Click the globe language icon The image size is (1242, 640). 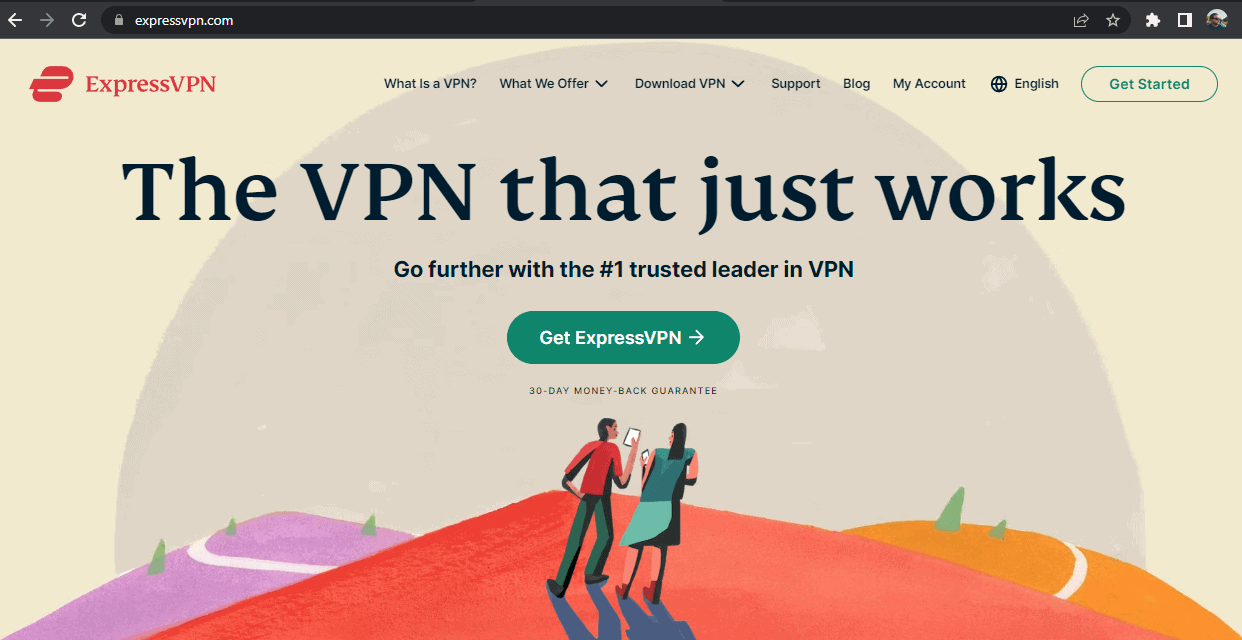[999, 84]
